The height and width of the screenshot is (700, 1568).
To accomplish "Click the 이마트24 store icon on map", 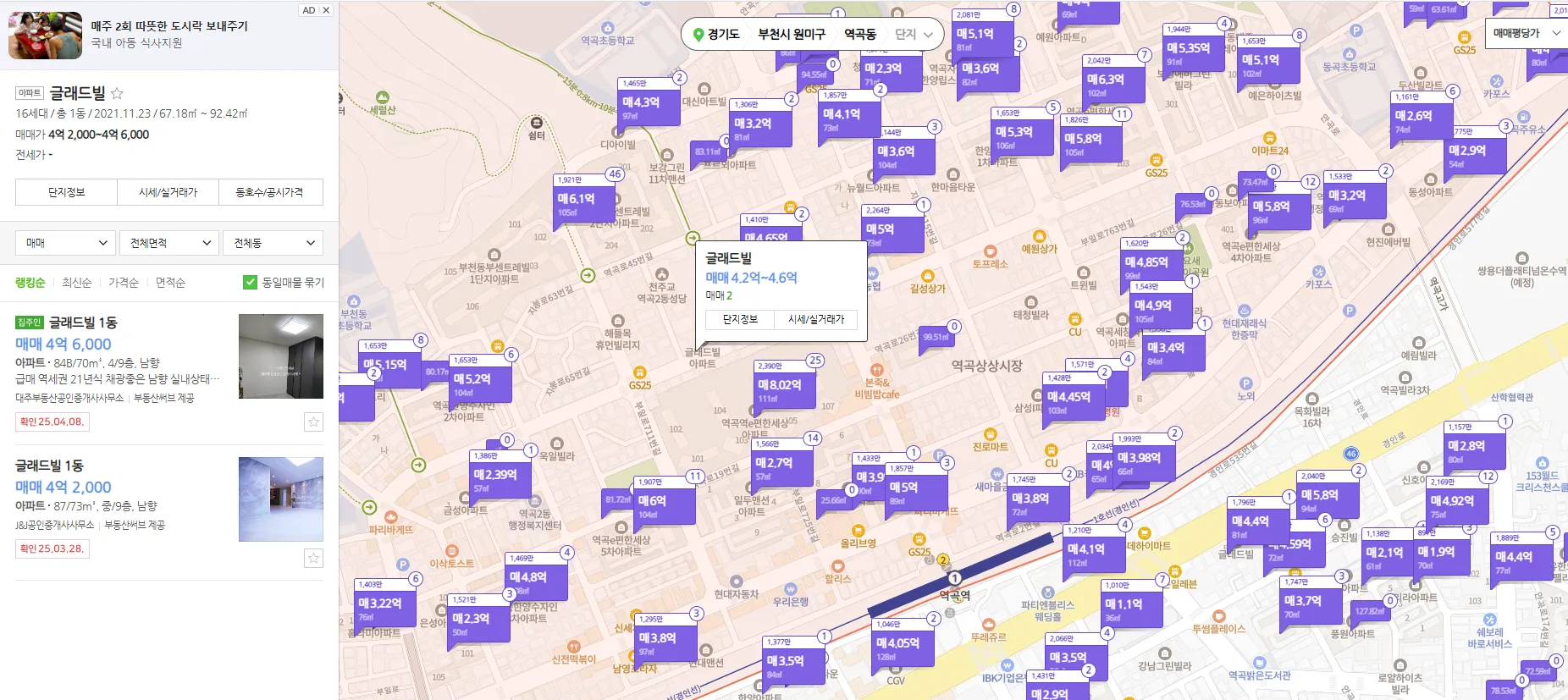I will tap(1269, 138).
